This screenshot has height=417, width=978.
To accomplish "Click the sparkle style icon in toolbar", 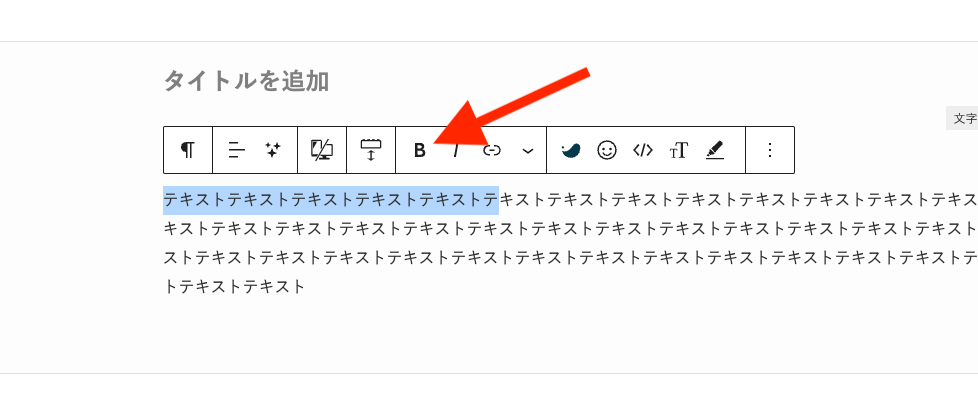I will tap(273, 150).
